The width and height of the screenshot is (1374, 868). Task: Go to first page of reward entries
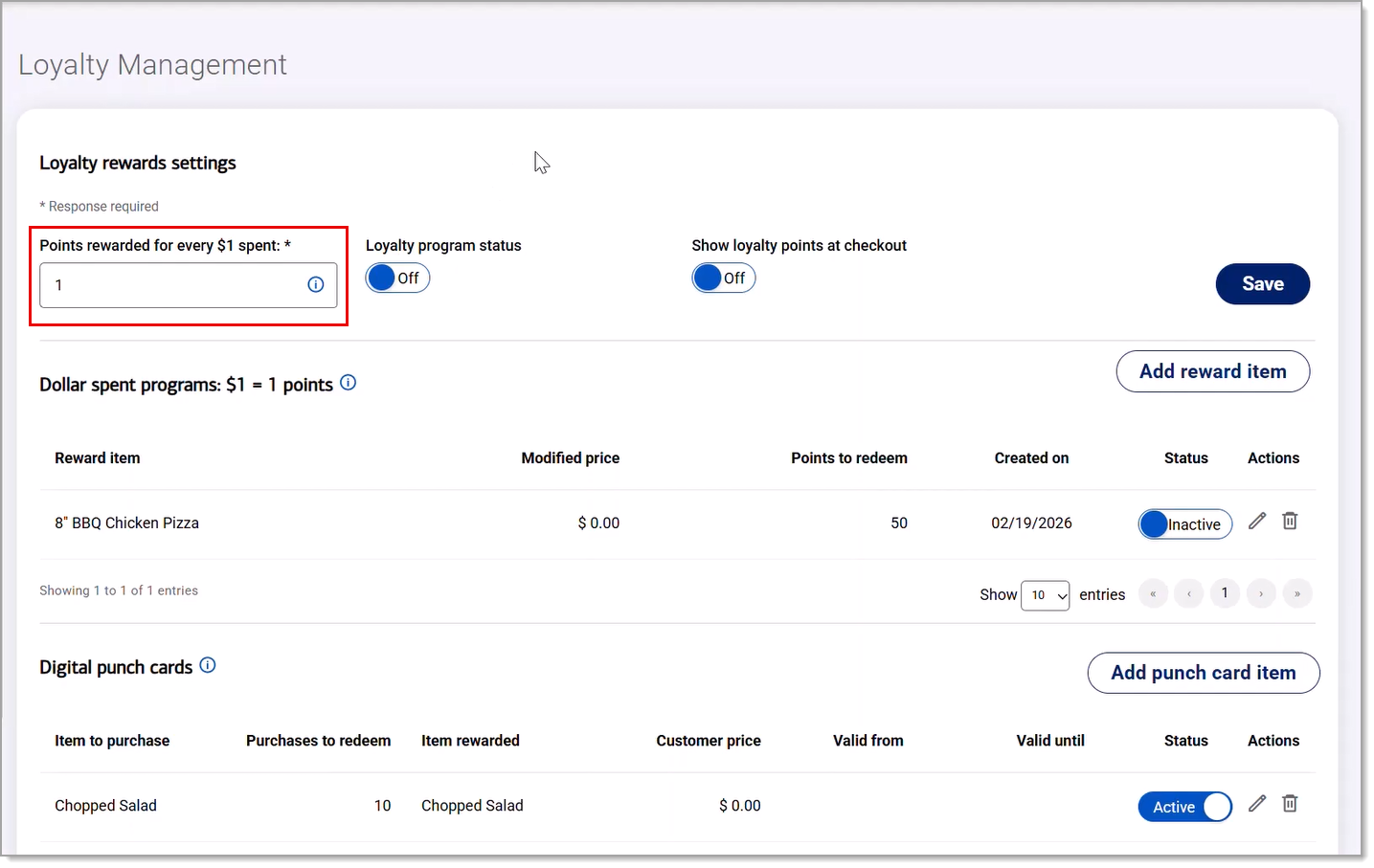tap(1153, 593)
